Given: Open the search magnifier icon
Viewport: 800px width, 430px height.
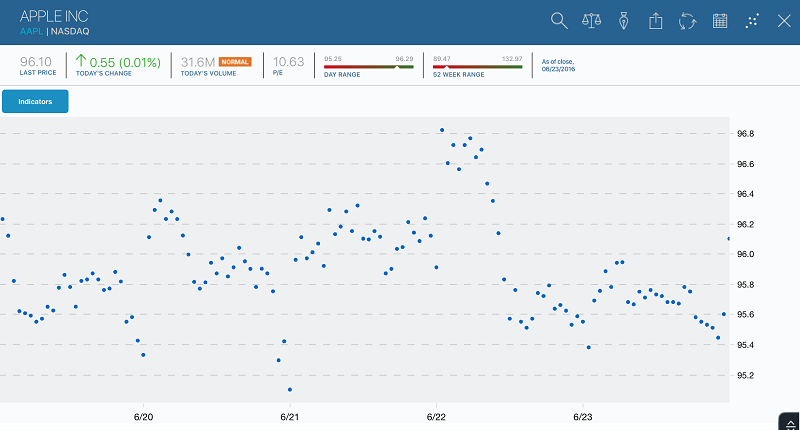Looking at the screenshot, I should click(x=559, y=21).
